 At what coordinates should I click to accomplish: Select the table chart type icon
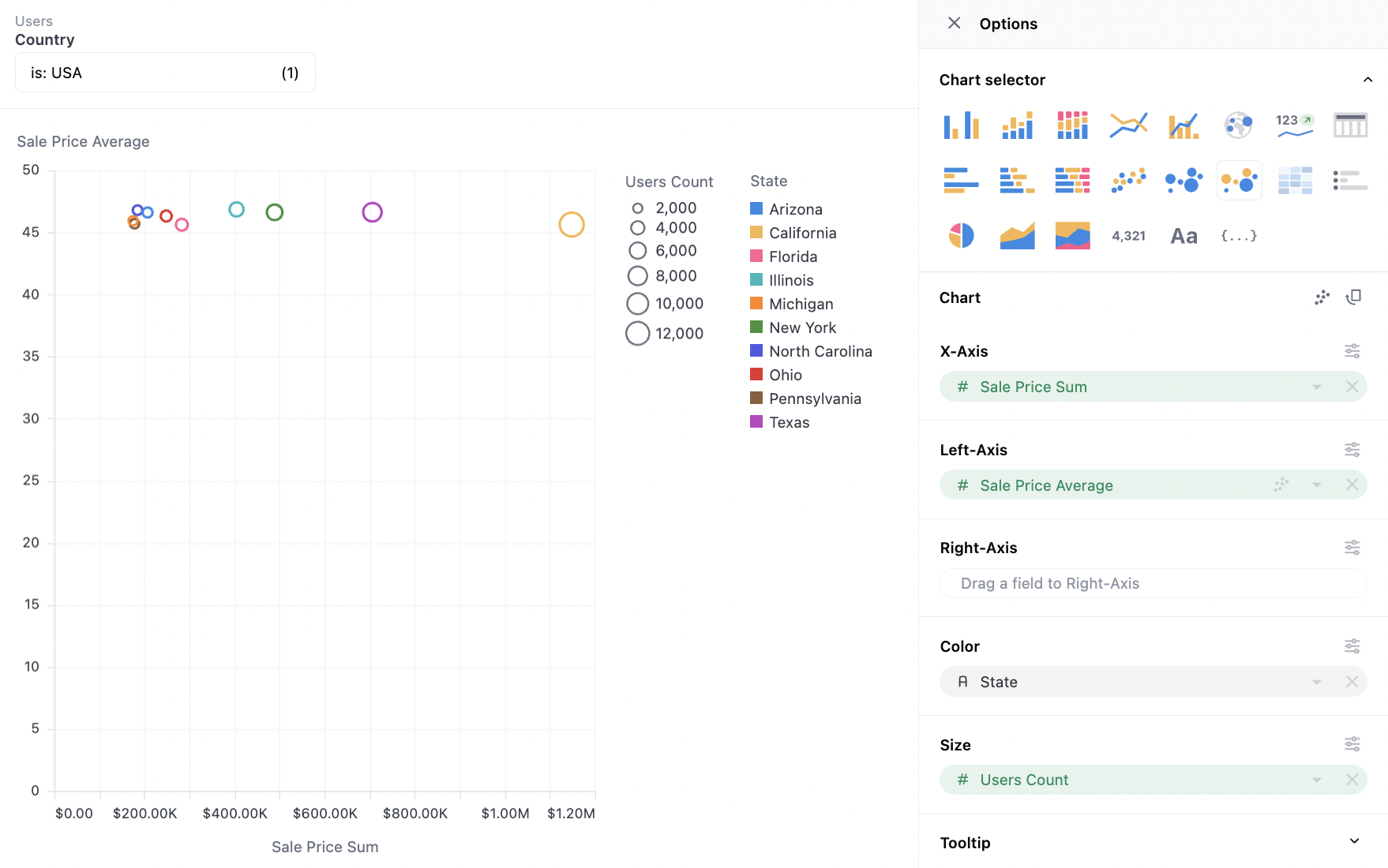point(1350,125)
